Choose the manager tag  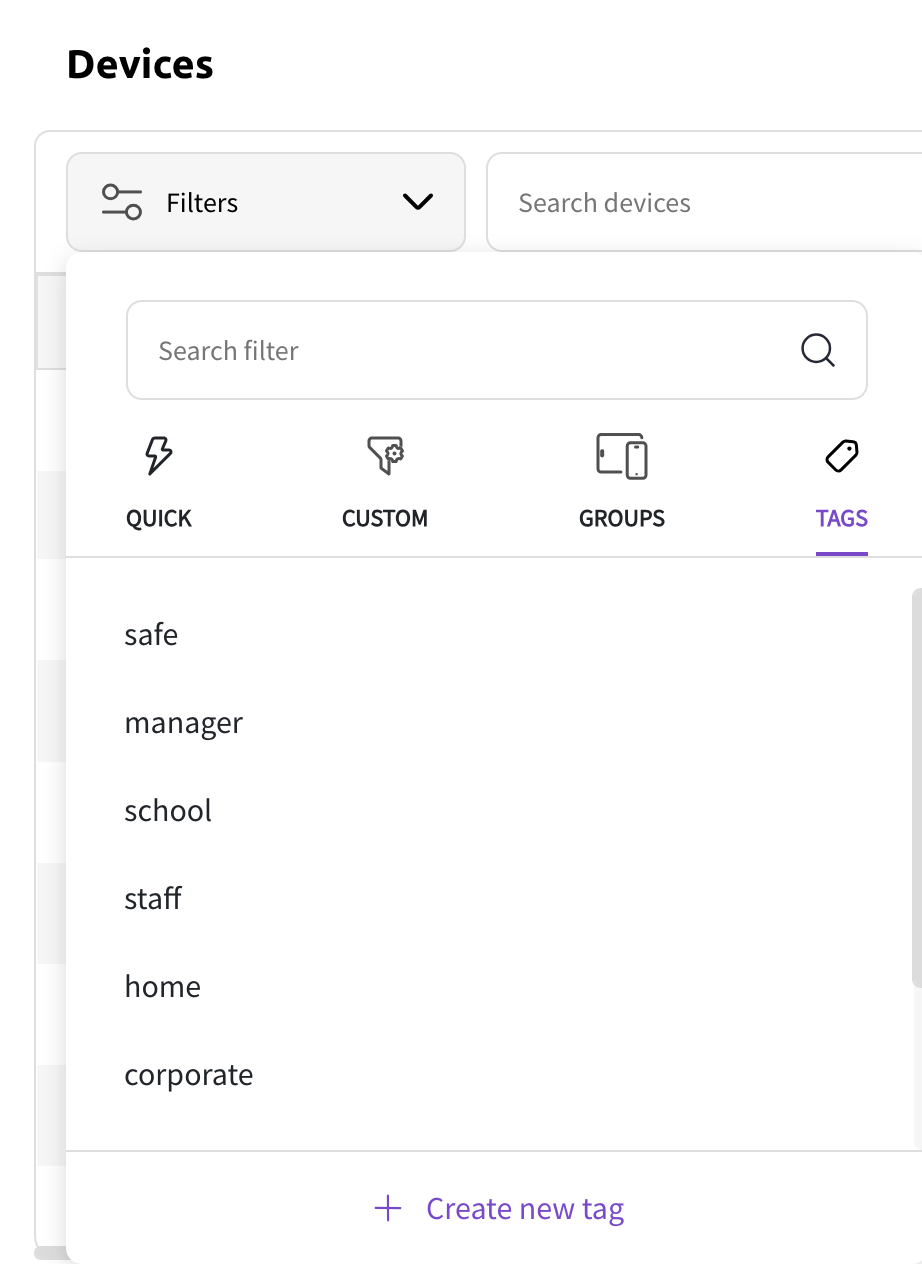[x=184, y=722]
